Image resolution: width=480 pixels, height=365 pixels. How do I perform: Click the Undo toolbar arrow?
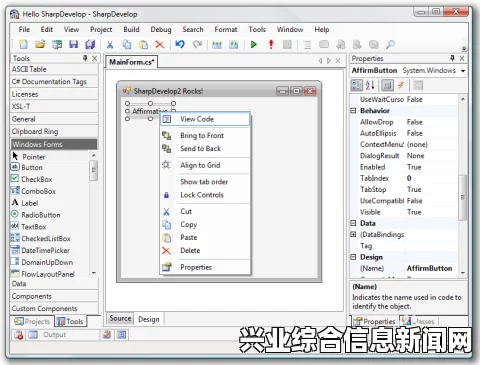[180, 44]
